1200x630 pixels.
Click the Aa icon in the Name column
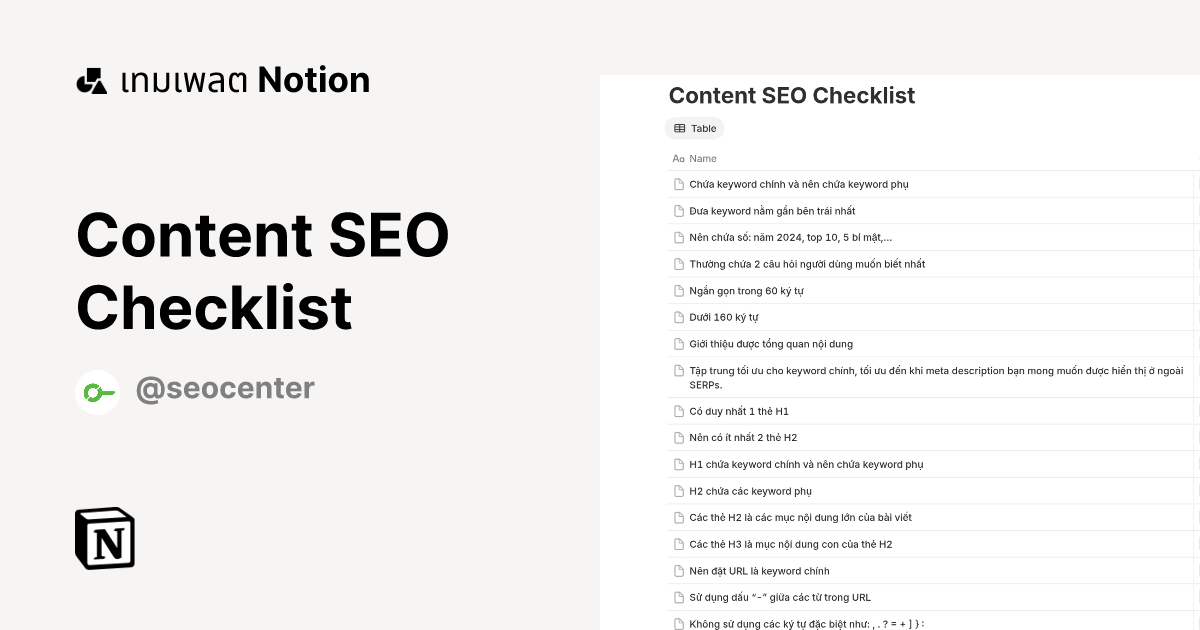[677, 158]
